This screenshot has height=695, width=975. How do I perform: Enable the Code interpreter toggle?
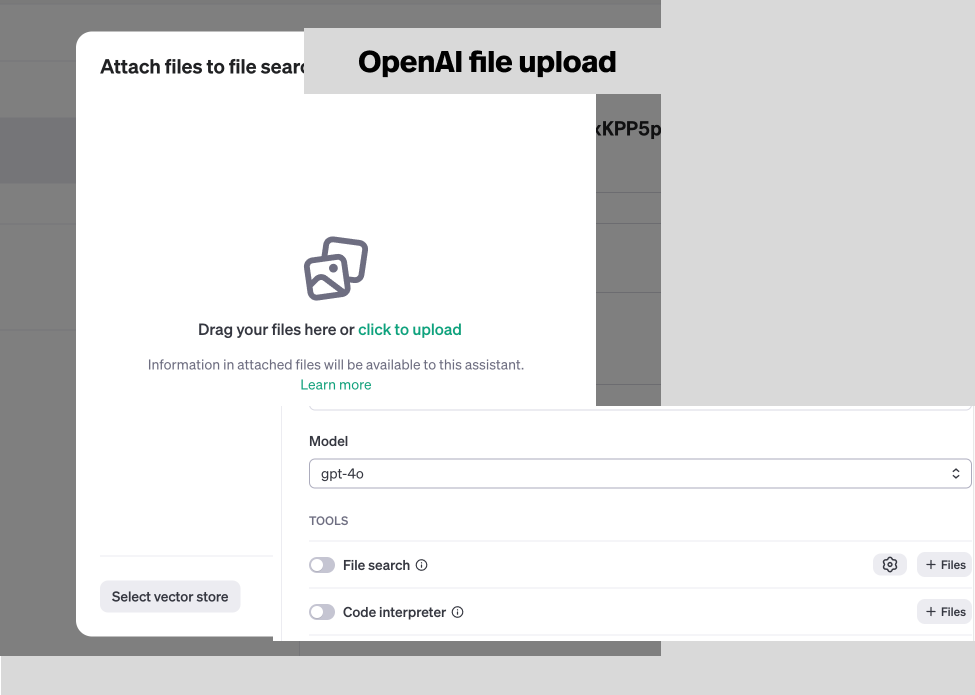click(x=322, y=611)
